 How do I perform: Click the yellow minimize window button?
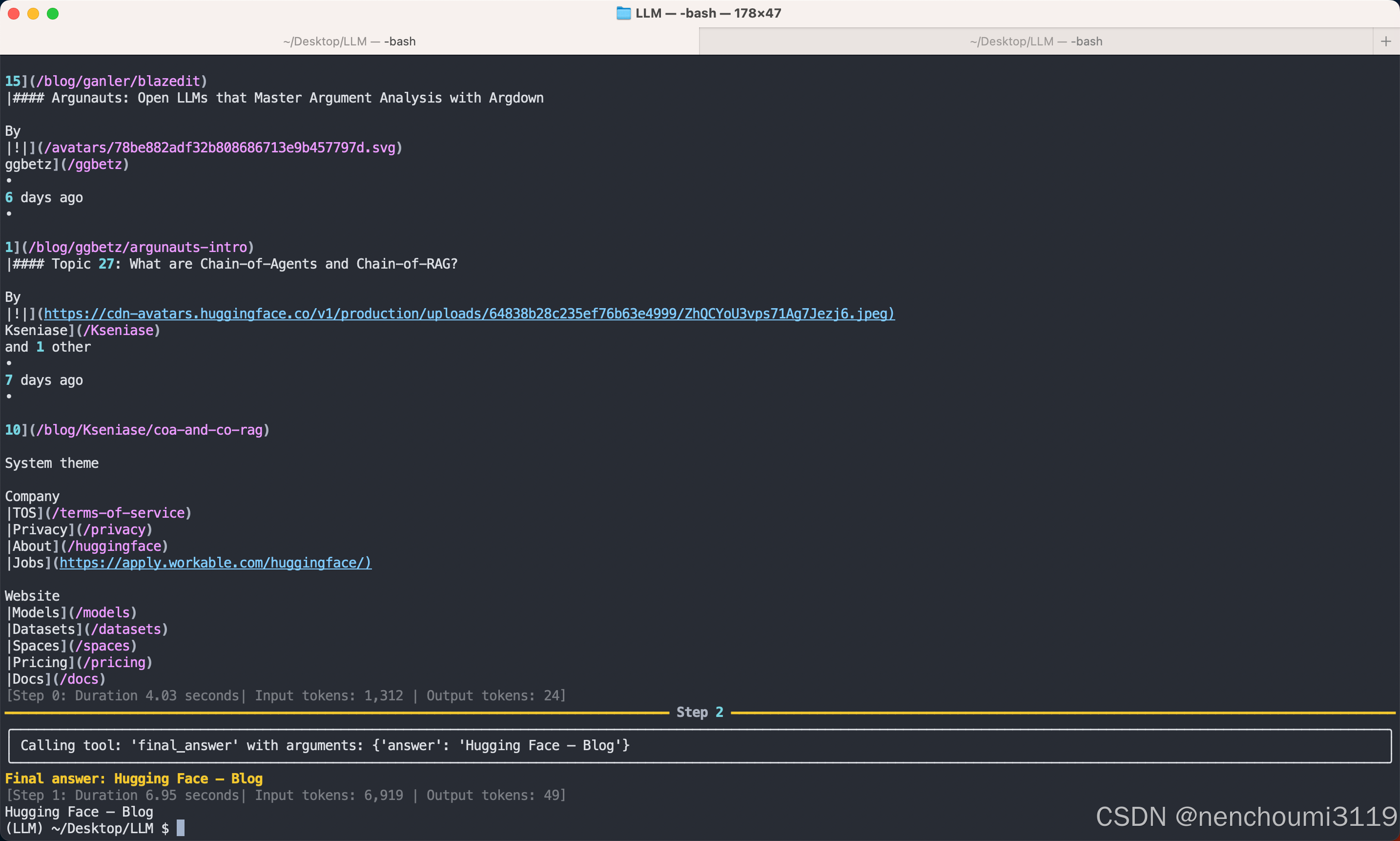click(33, 14)
